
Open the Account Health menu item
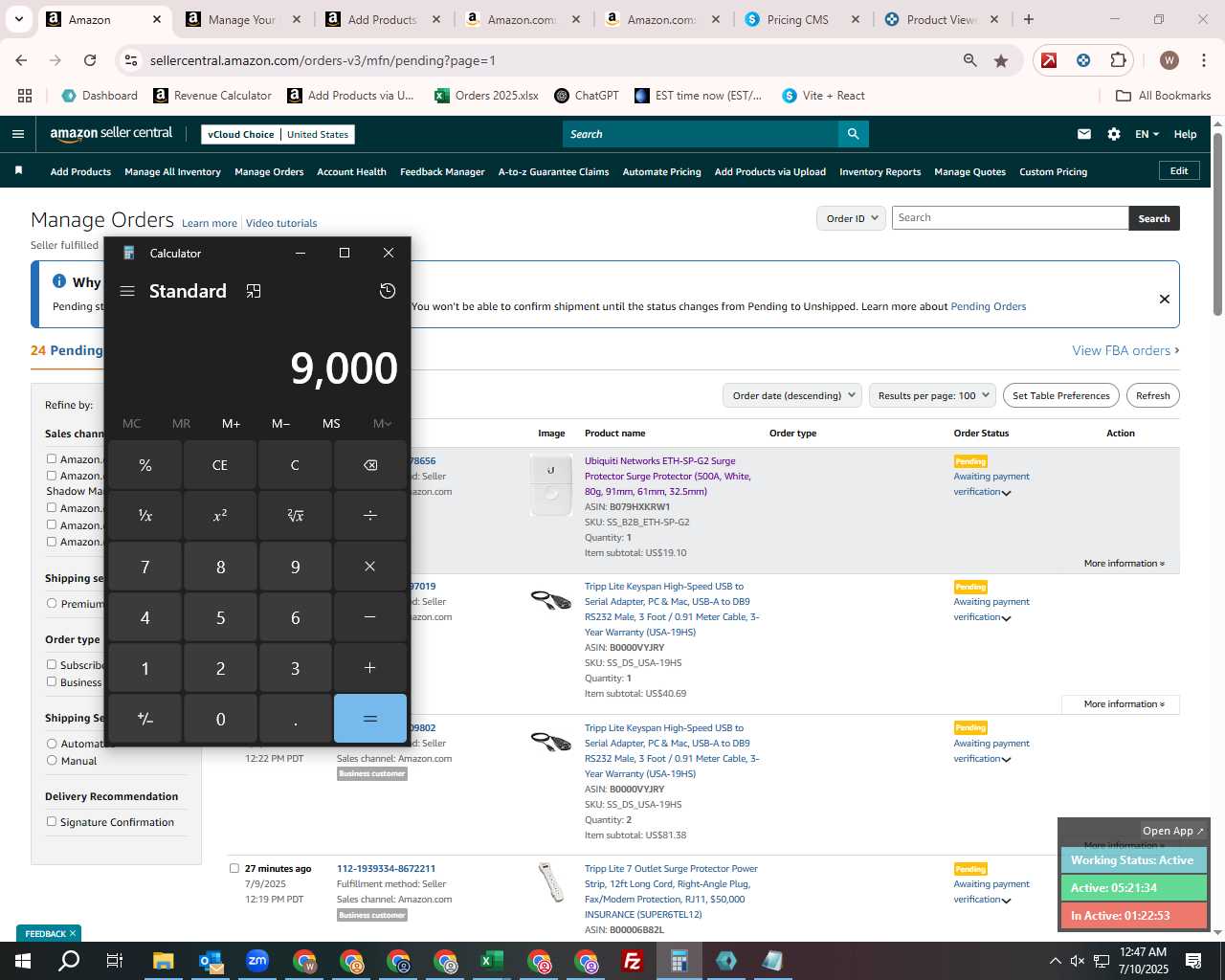click(351, 171)
